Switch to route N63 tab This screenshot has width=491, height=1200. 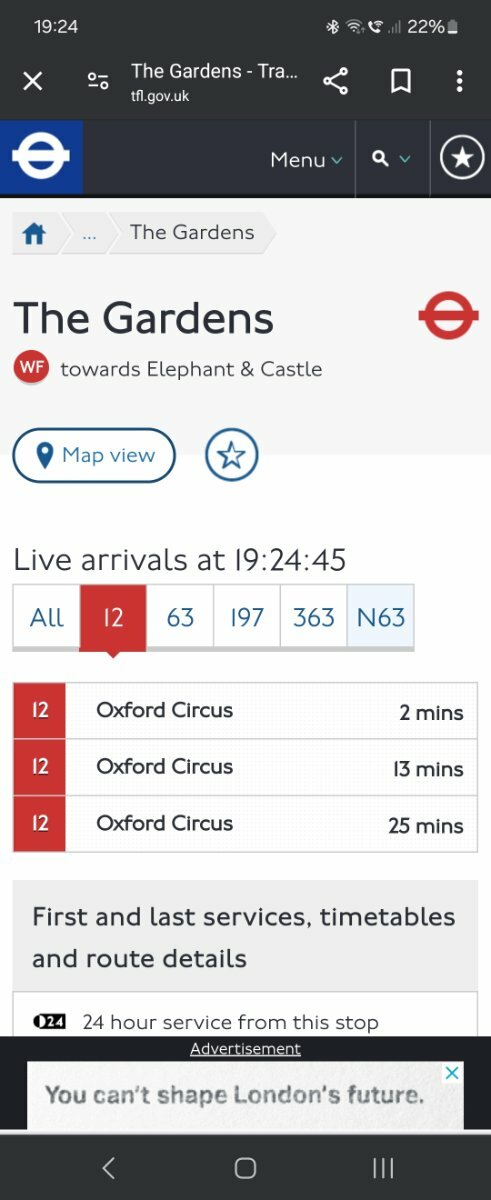point(381,617)
